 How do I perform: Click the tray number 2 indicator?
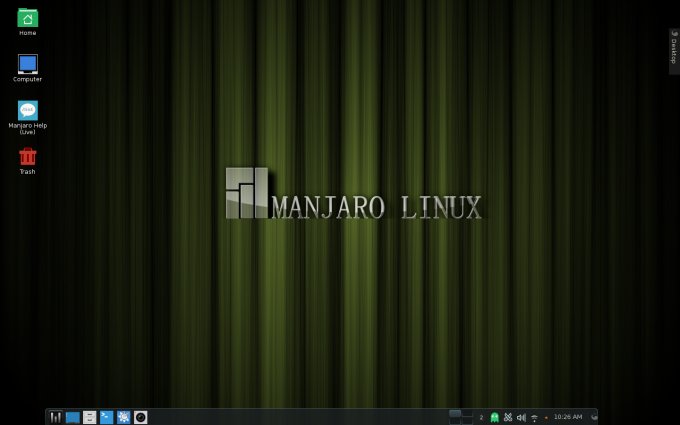[481, 418]
